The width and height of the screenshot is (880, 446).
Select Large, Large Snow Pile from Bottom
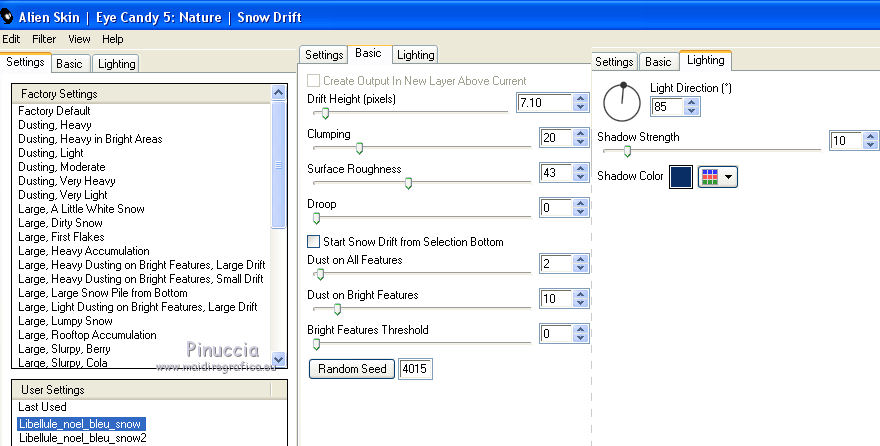coord(103,293)
